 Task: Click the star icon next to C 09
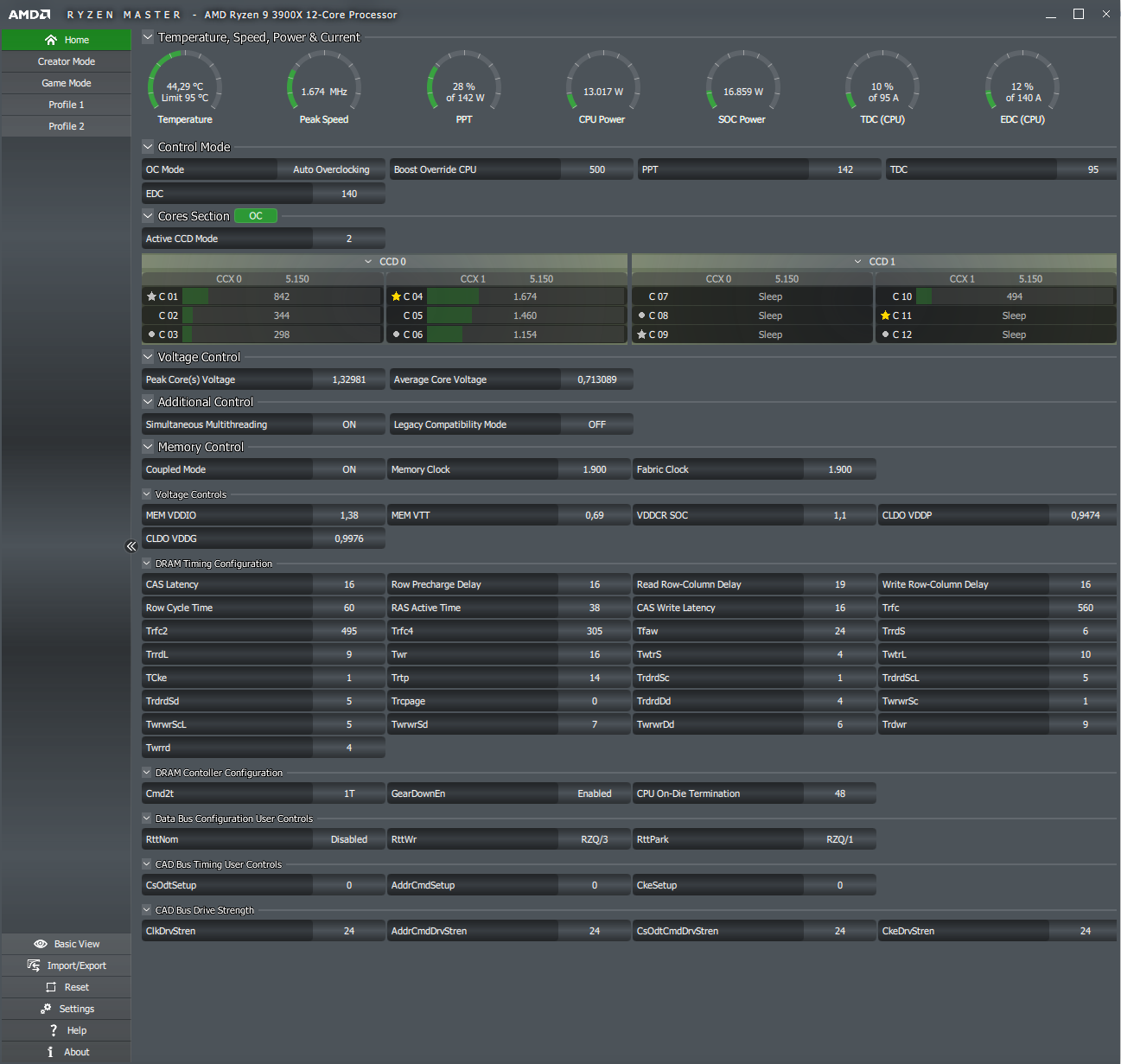click(x=641, y=334)
